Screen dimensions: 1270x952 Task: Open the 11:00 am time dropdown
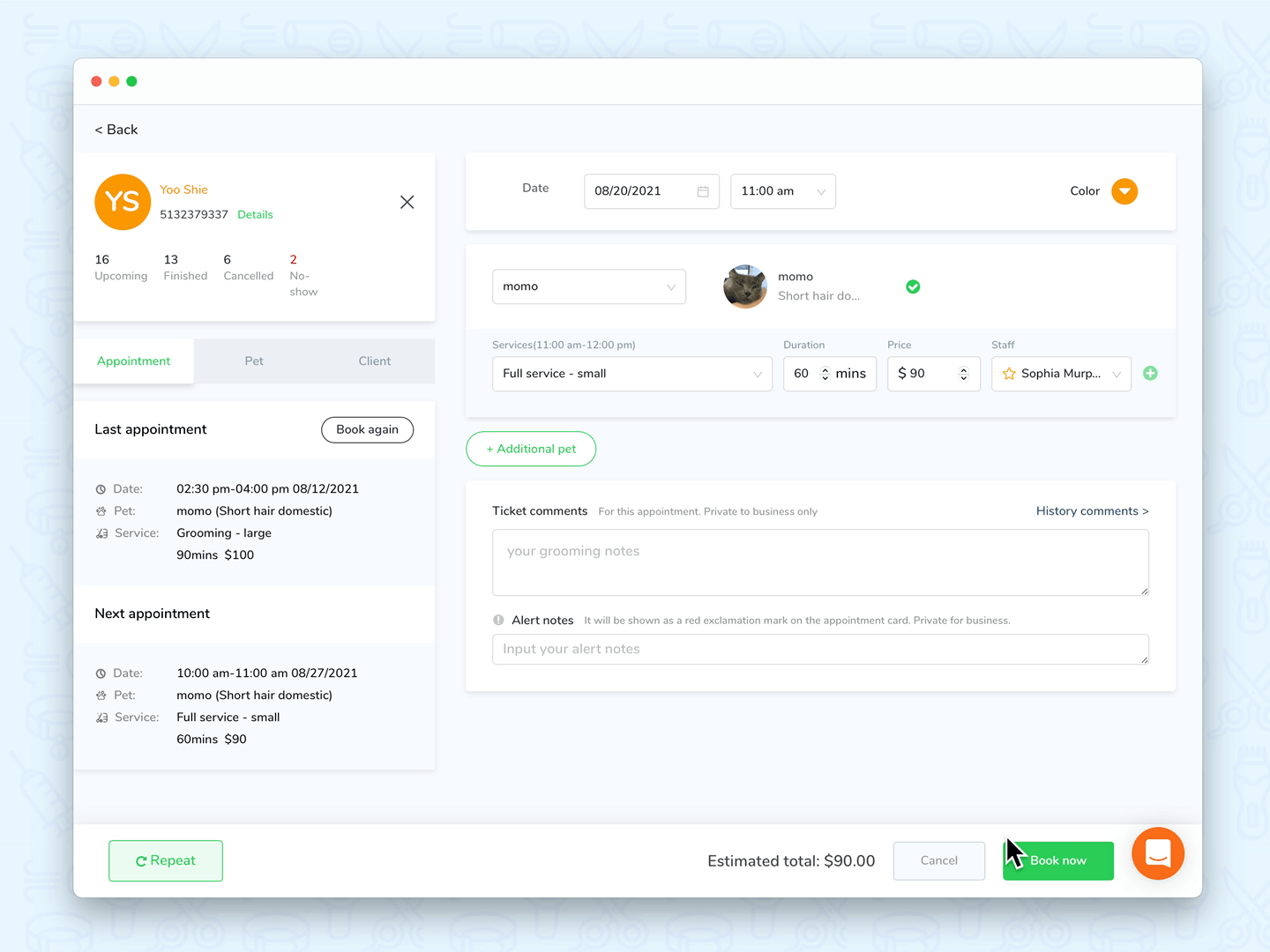pyautogui.click(x=783, y=191)
